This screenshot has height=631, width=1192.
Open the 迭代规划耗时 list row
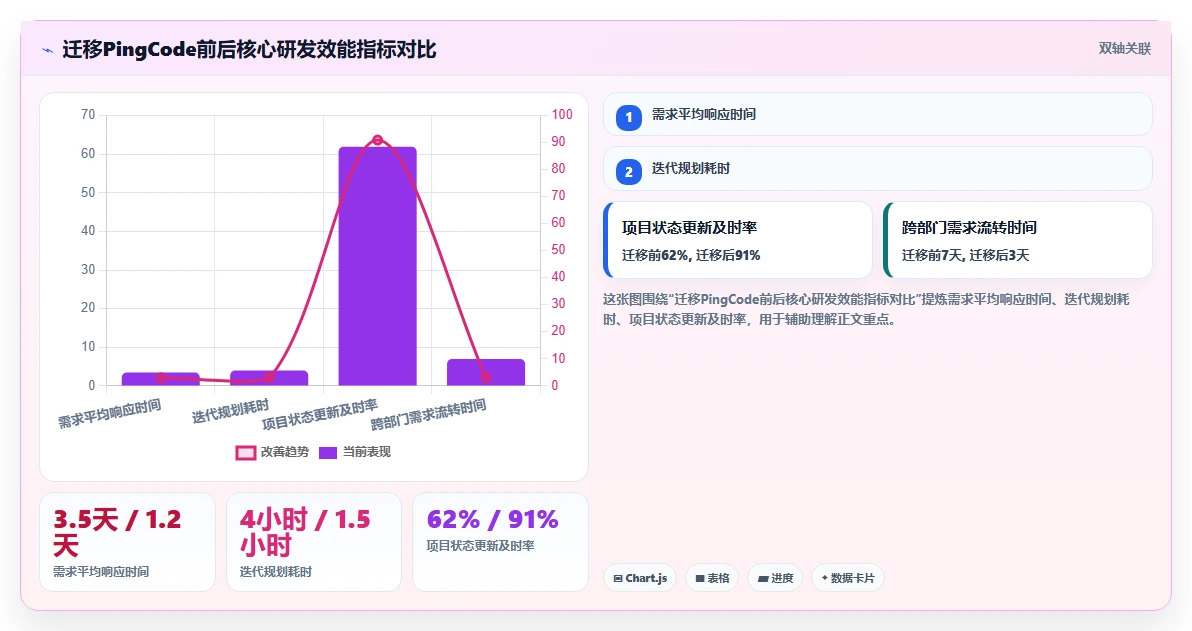click(x=877, y=169)
